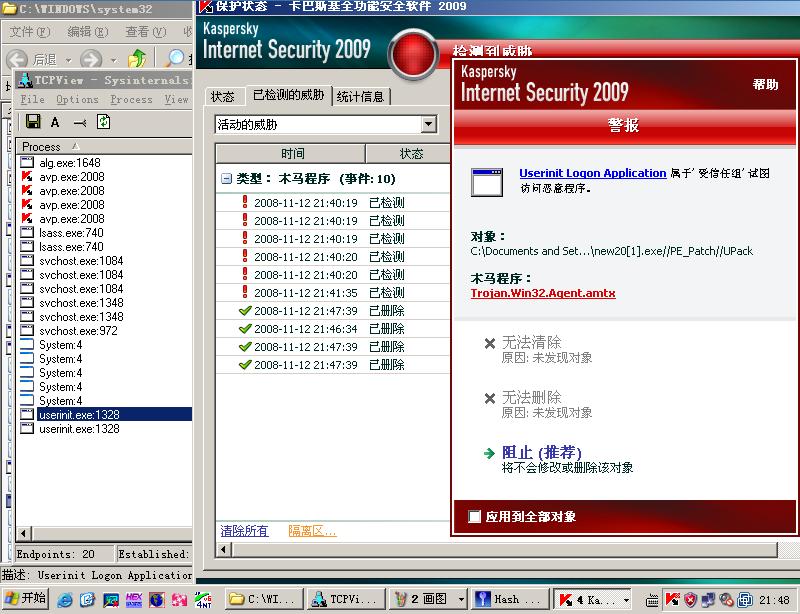Screen dimensions: 800x614
Task: Click the application window icon in the alert
Action: pyautogui.click(x=487, y=182)
